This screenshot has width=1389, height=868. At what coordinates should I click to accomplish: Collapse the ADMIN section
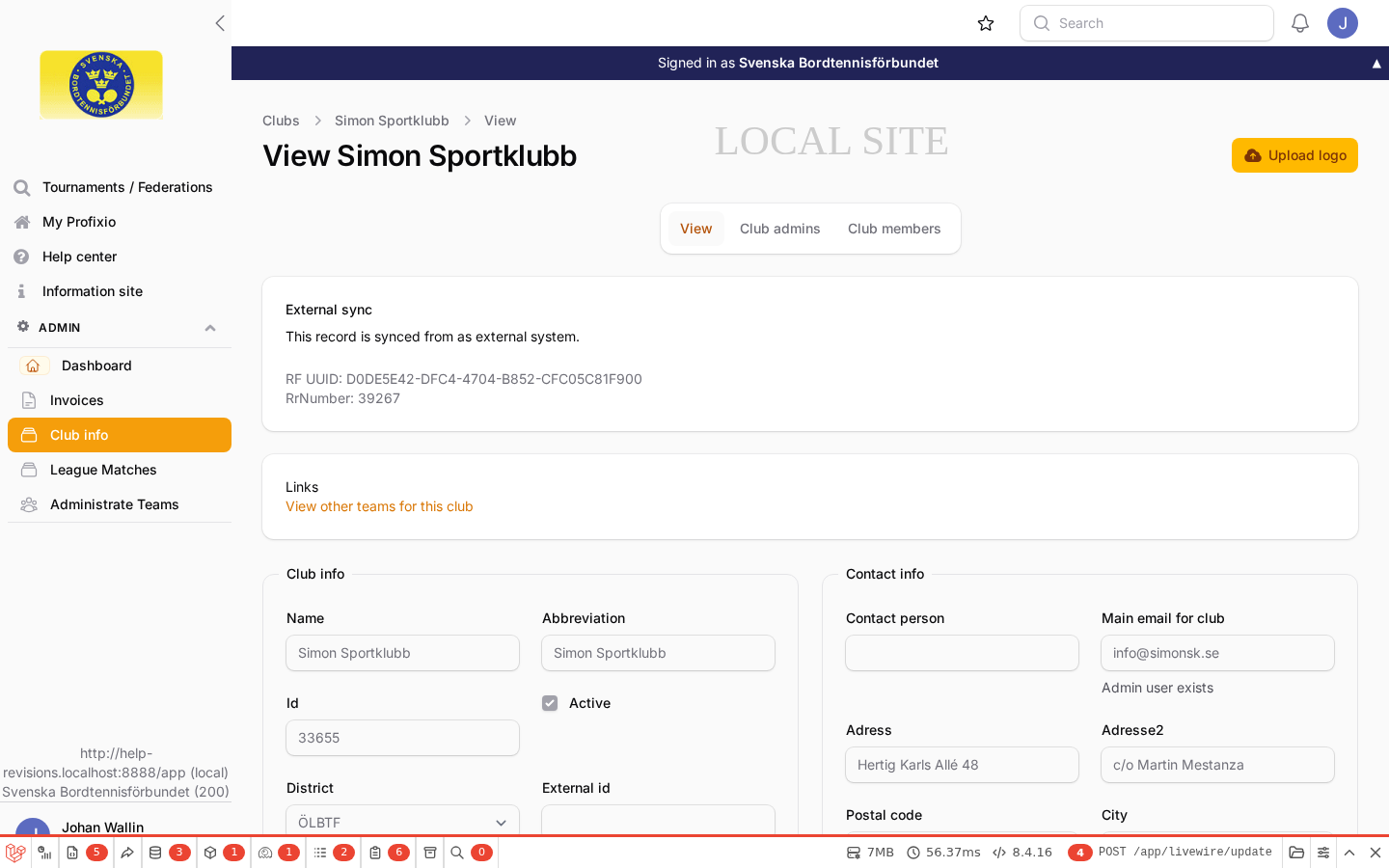[x=210, y=328]
